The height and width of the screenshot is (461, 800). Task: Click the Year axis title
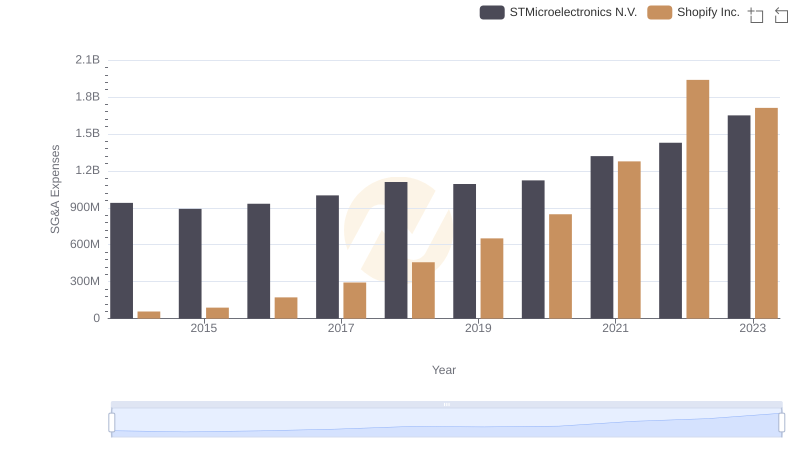[x=444, y=370]
